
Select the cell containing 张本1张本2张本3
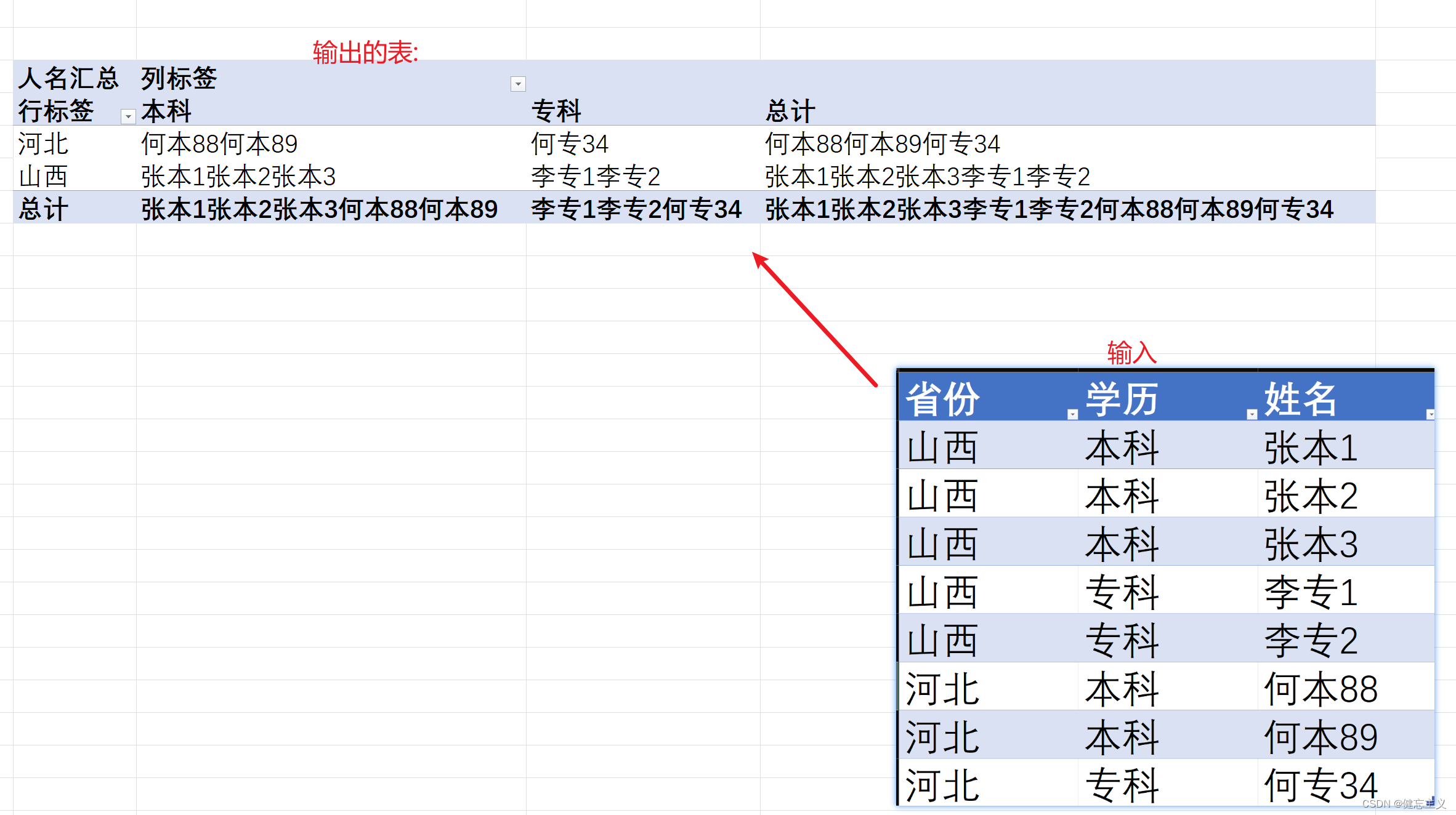(237, 176)
